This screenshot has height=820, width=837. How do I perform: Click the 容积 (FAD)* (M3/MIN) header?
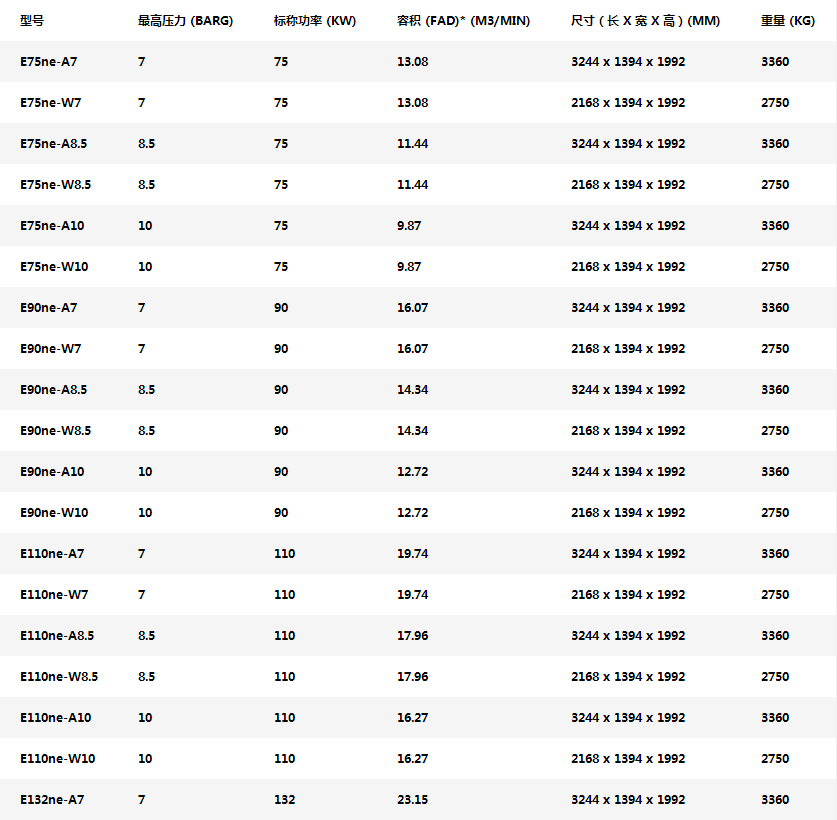click(x=463, y=21)
